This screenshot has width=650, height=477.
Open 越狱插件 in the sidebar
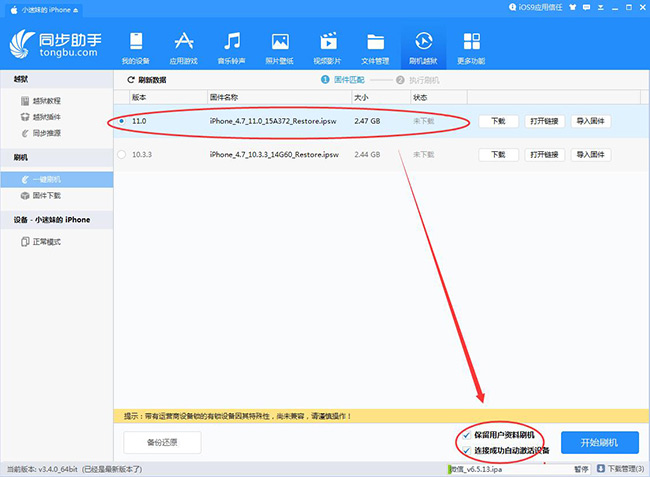pyautogui.click(x=41, y=117)
